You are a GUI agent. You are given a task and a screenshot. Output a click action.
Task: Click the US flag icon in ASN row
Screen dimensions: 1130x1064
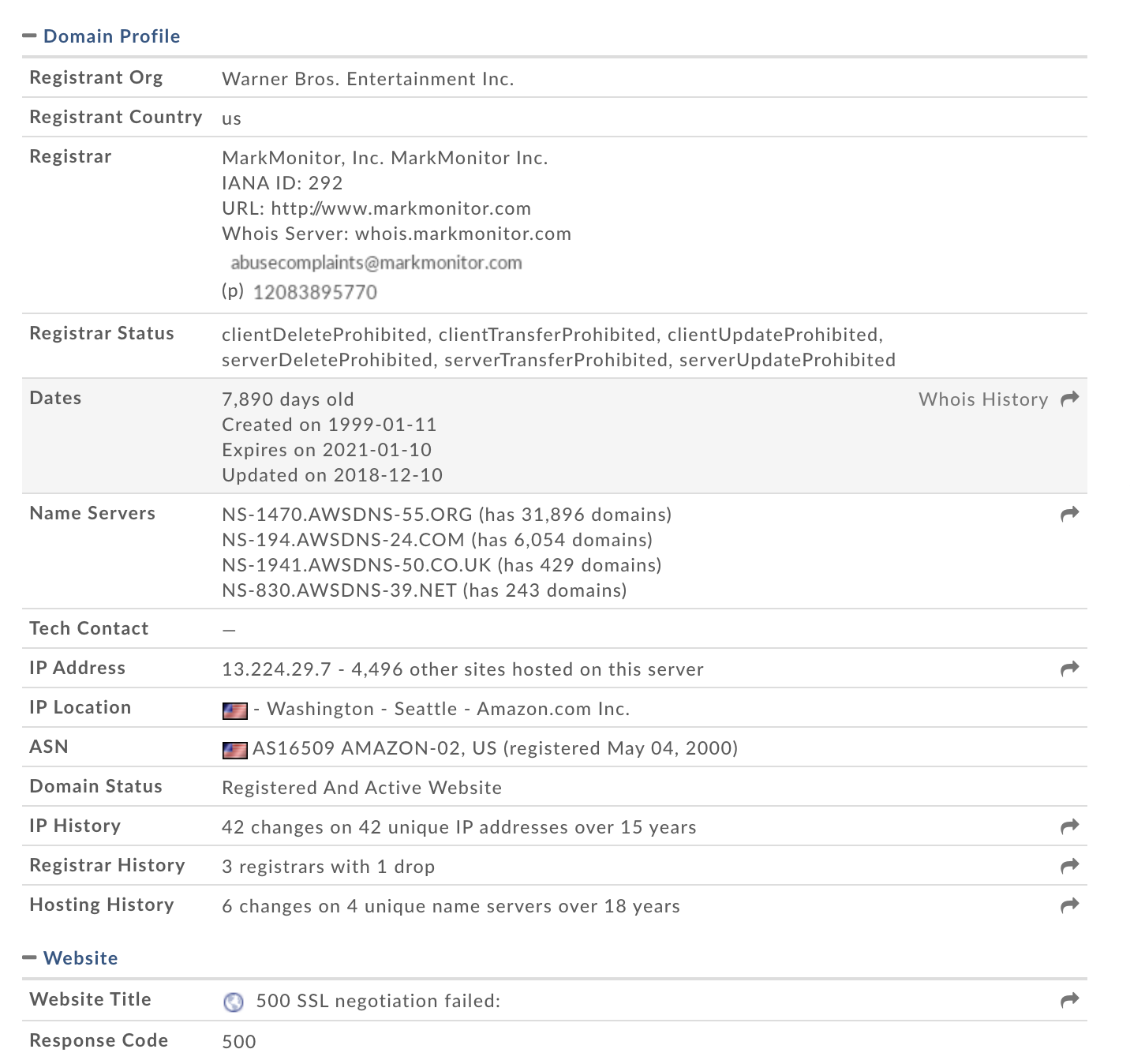pos(235,750)
